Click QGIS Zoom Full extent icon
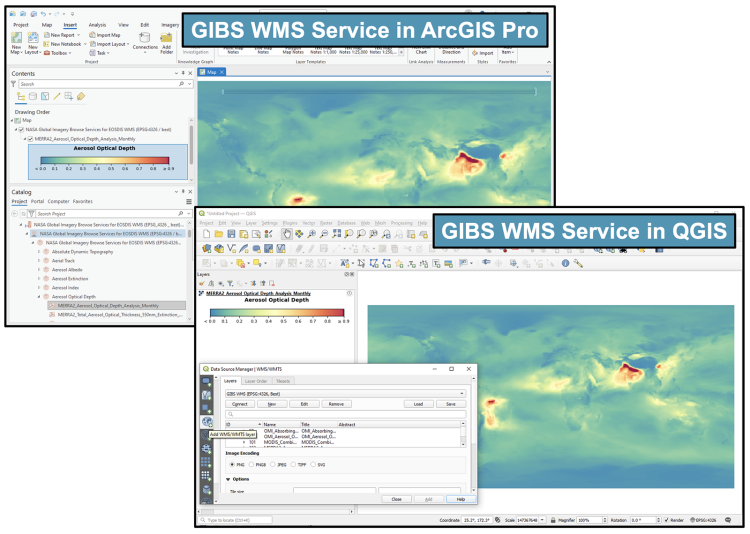 pos(336,234)
